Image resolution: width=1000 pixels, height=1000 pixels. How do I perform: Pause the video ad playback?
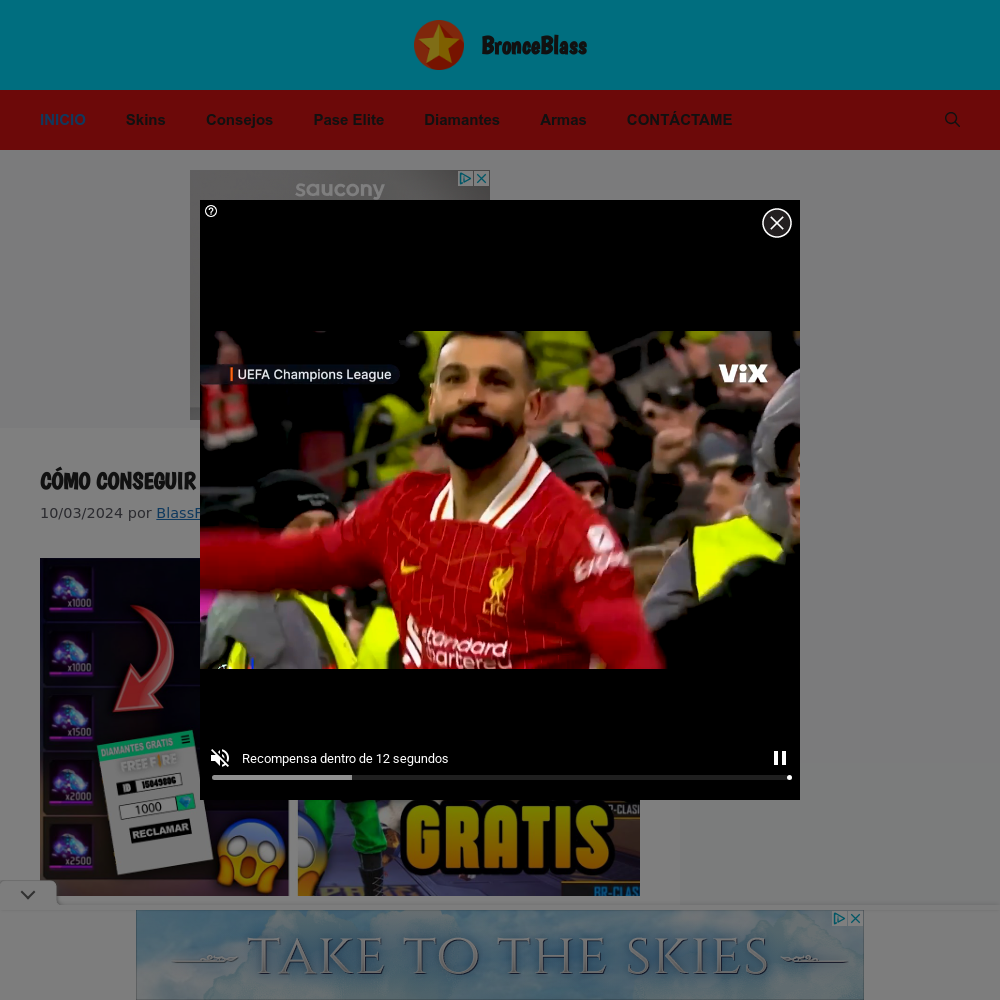pos(780,758)
